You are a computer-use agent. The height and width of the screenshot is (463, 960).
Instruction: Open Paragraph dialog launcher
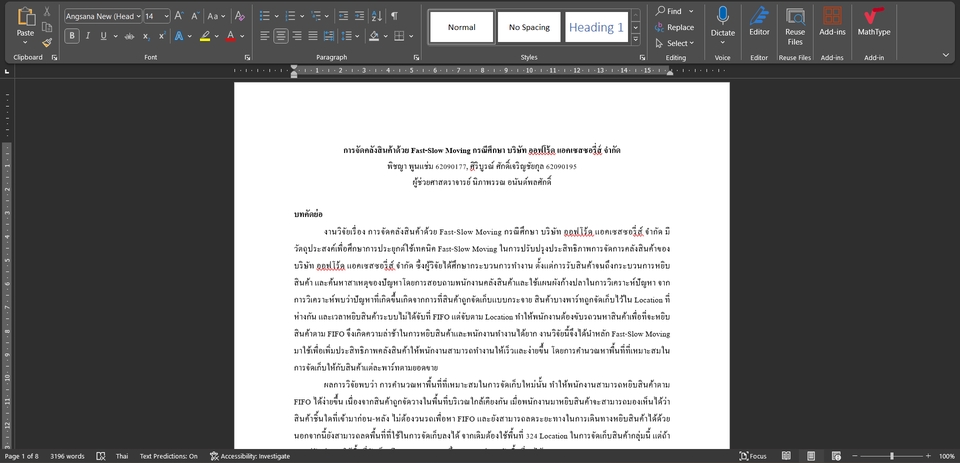pyautogui.click(x=416, y=58)
